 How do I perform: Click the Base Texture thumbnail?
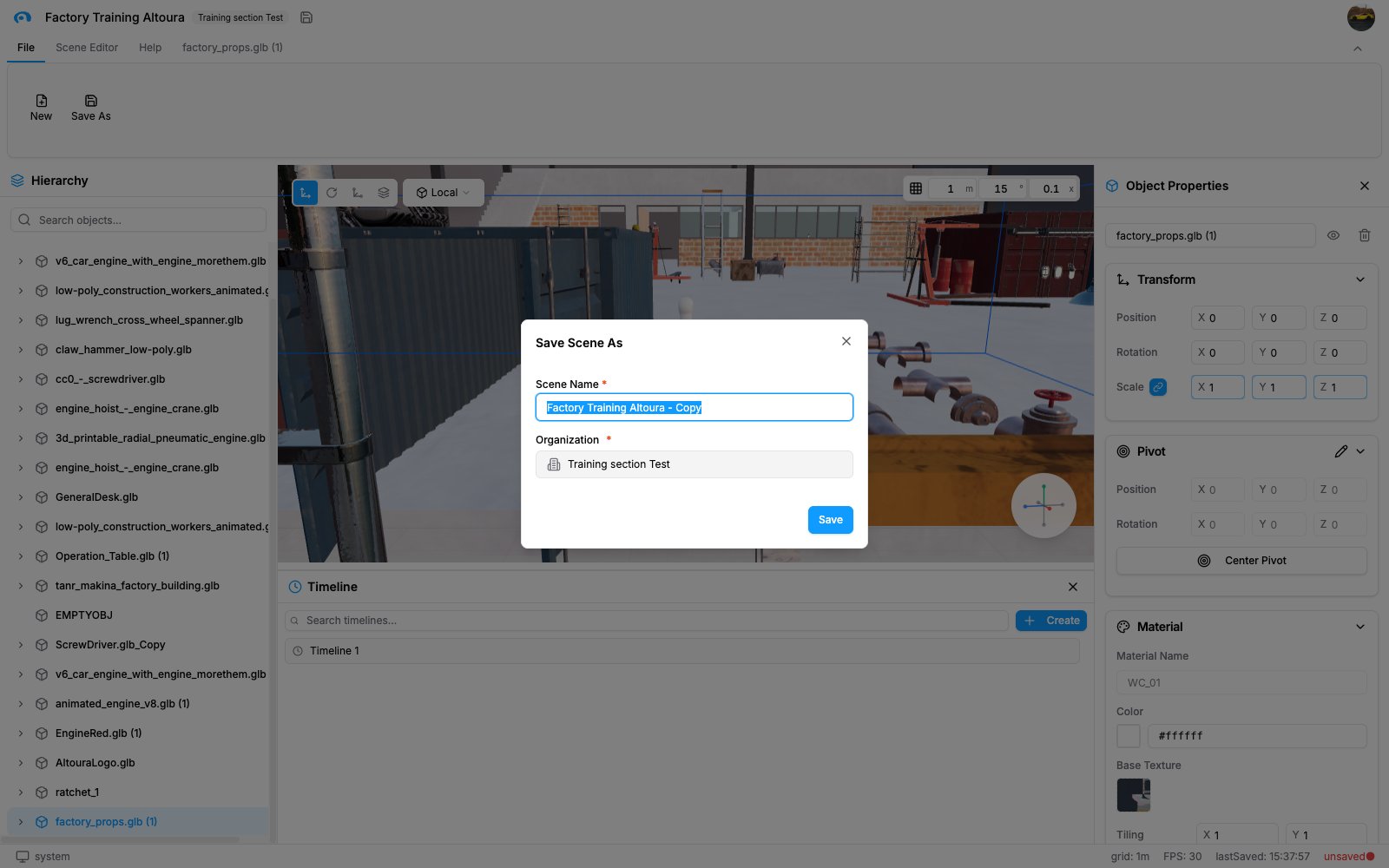click(x=1134, y=795)
